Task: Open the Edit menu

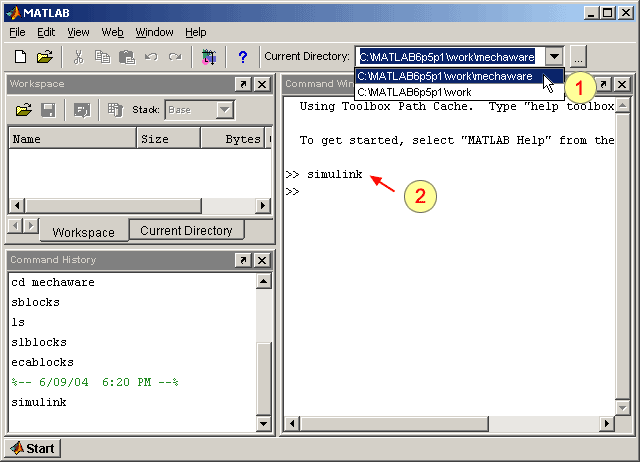Action: pyautogui.click(x=46, y=32)
